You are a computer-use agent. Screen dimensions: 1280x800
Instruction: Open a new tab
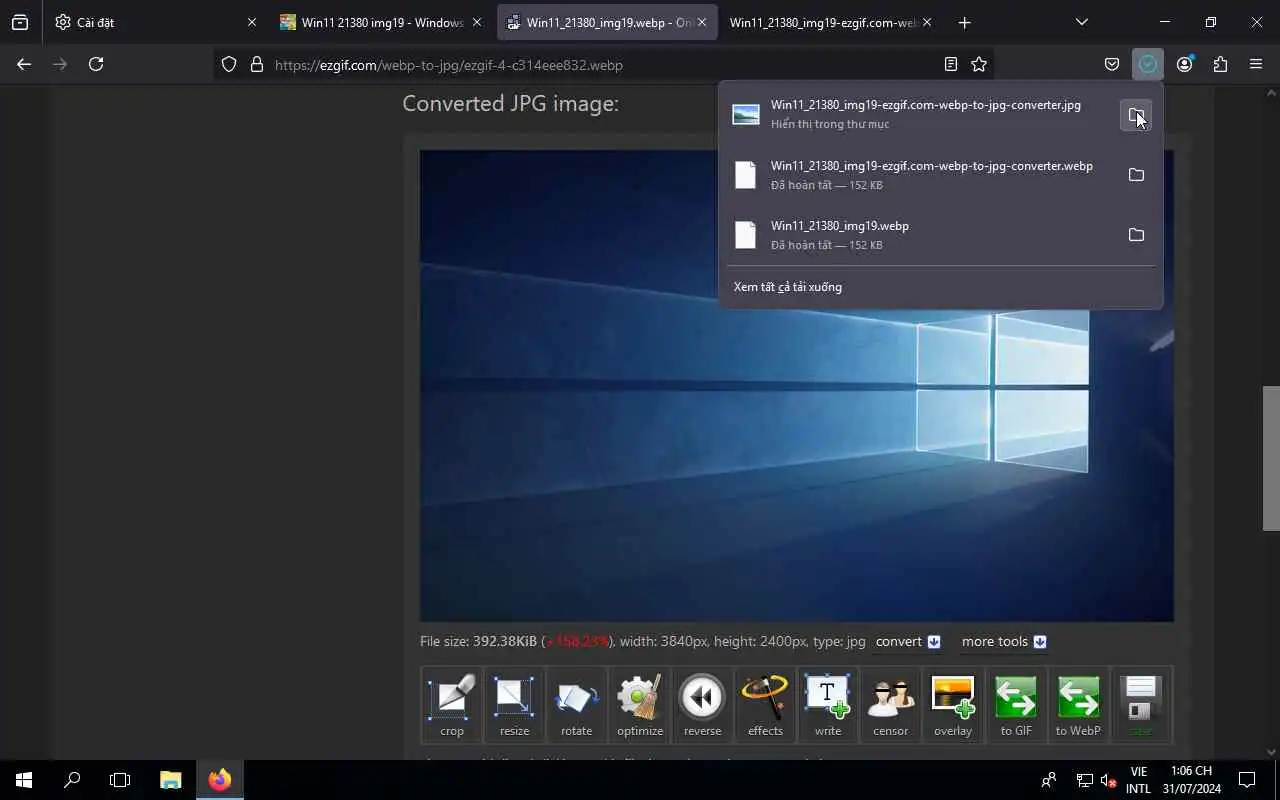(964, 22)
